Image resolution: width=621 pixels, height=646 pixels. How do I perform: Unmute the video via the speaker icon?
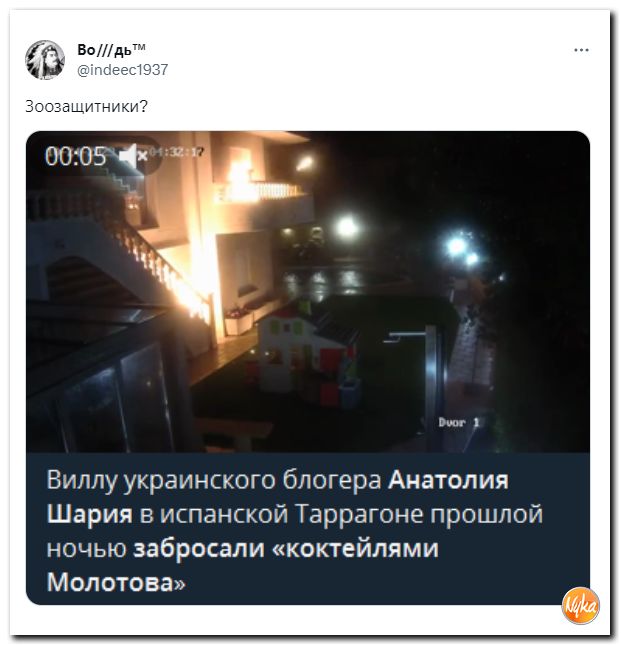tap(133, 156)
